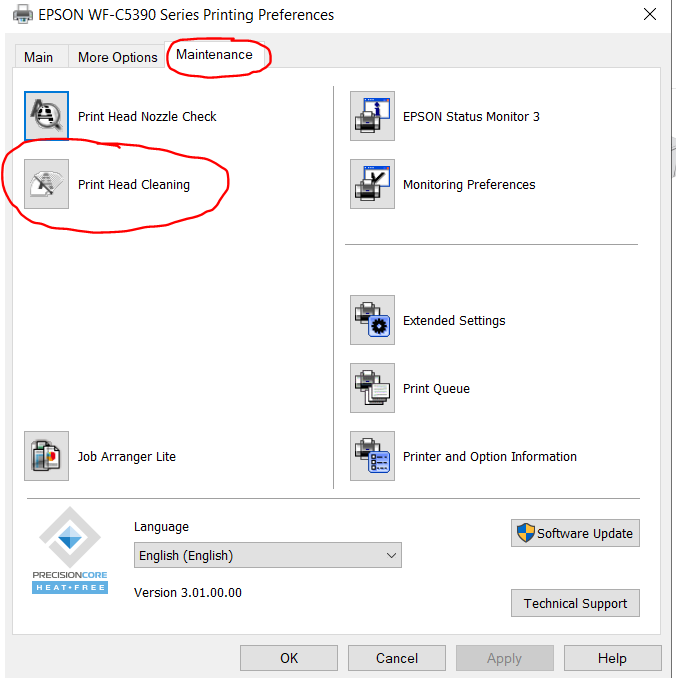Switch to the More Options tab
The image size is (676, 678).
click(118, 57)
